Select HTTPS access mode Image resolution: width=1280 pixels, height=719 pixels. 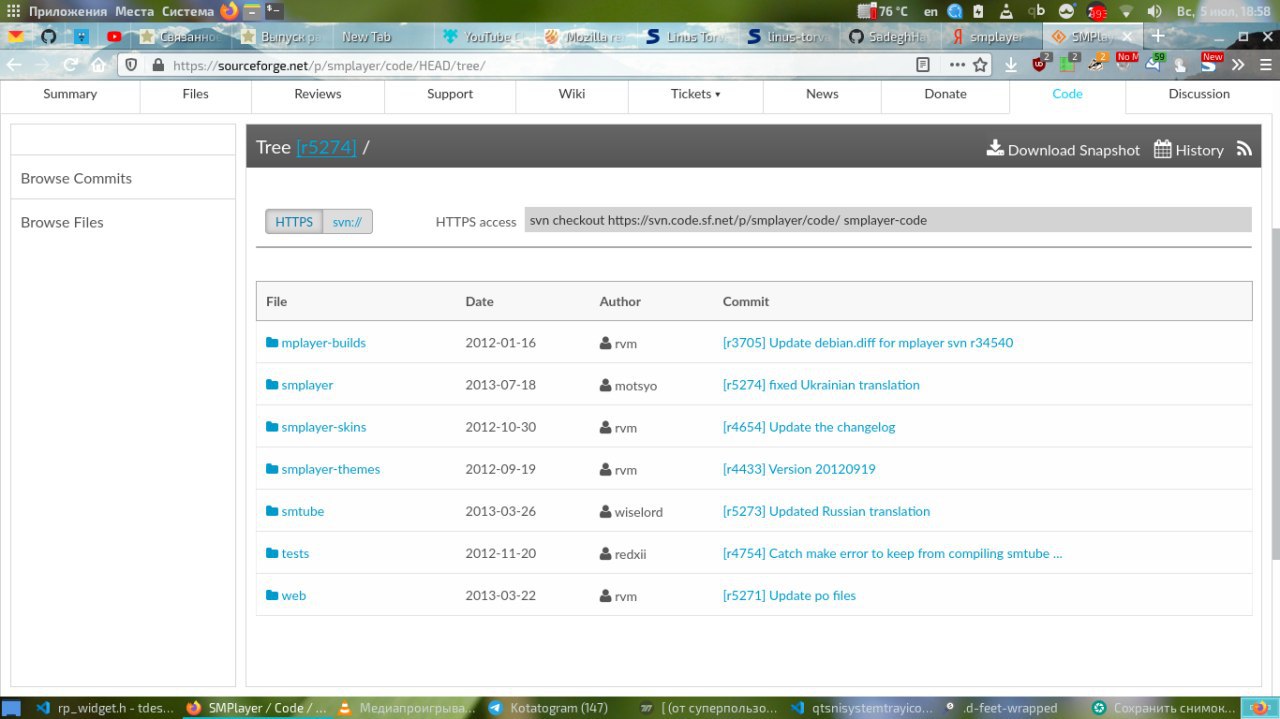(x=294, y=221)
